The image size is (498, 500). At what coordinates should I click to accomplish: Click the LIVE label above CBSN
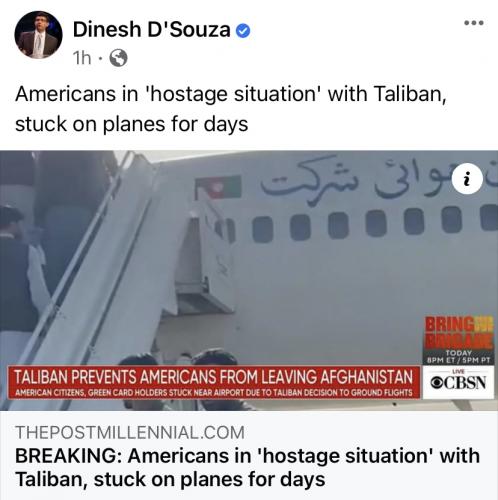[459, 371]
